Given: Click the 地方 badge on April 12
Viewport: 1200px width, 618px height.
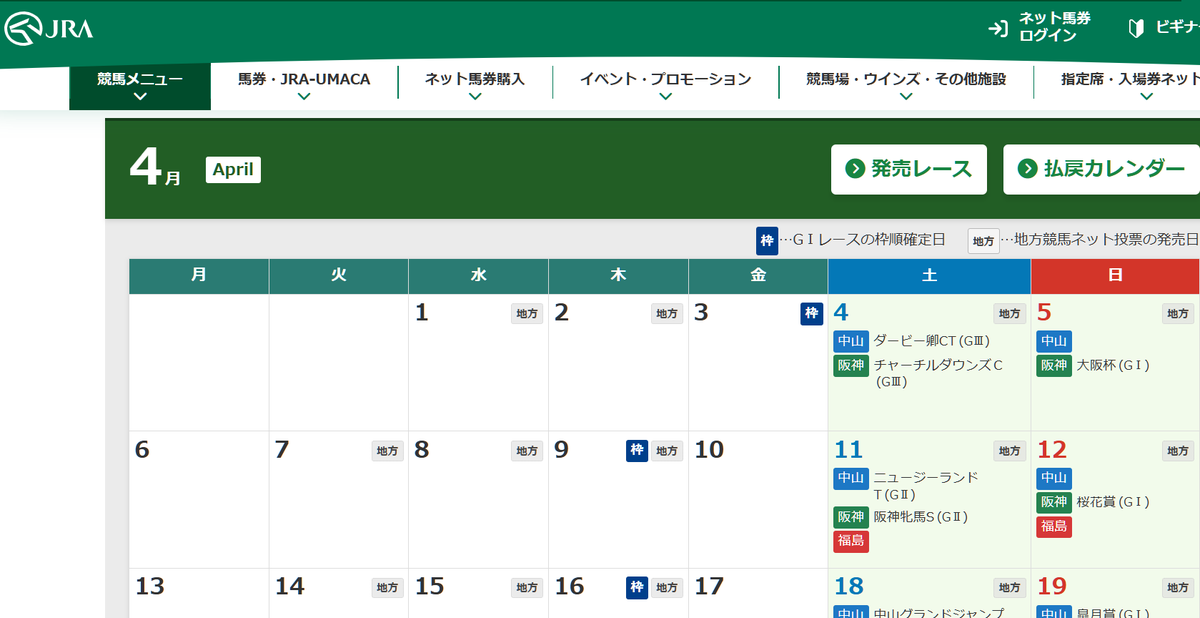Looking at the screenshot, I should point(1178,451).
